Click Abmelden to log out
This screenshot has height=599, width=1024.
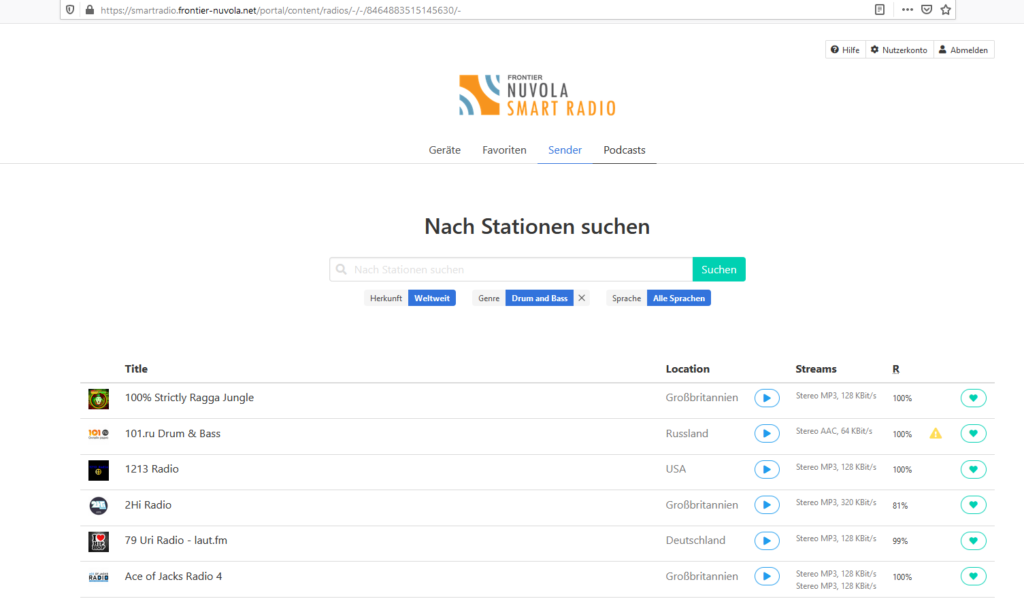tap(963, 50)
